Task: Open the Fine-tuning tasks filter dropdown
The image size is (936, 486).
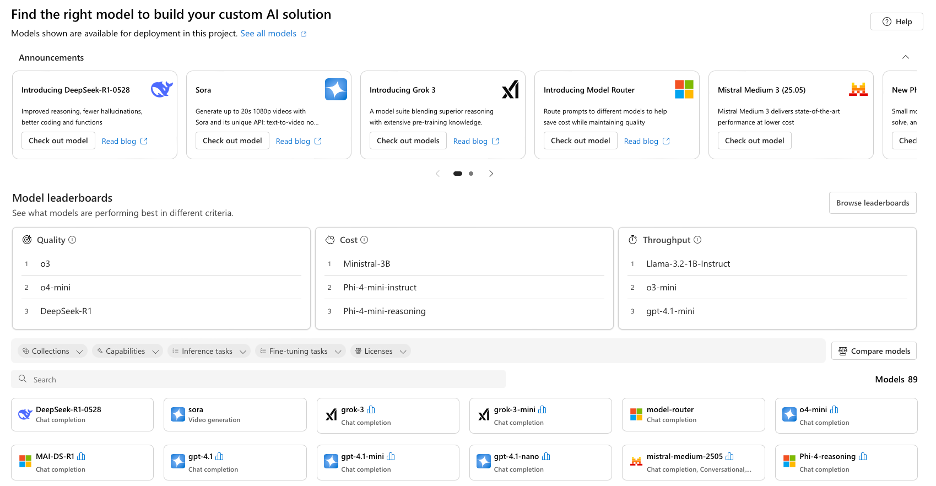Action: (x=300, y=351)
